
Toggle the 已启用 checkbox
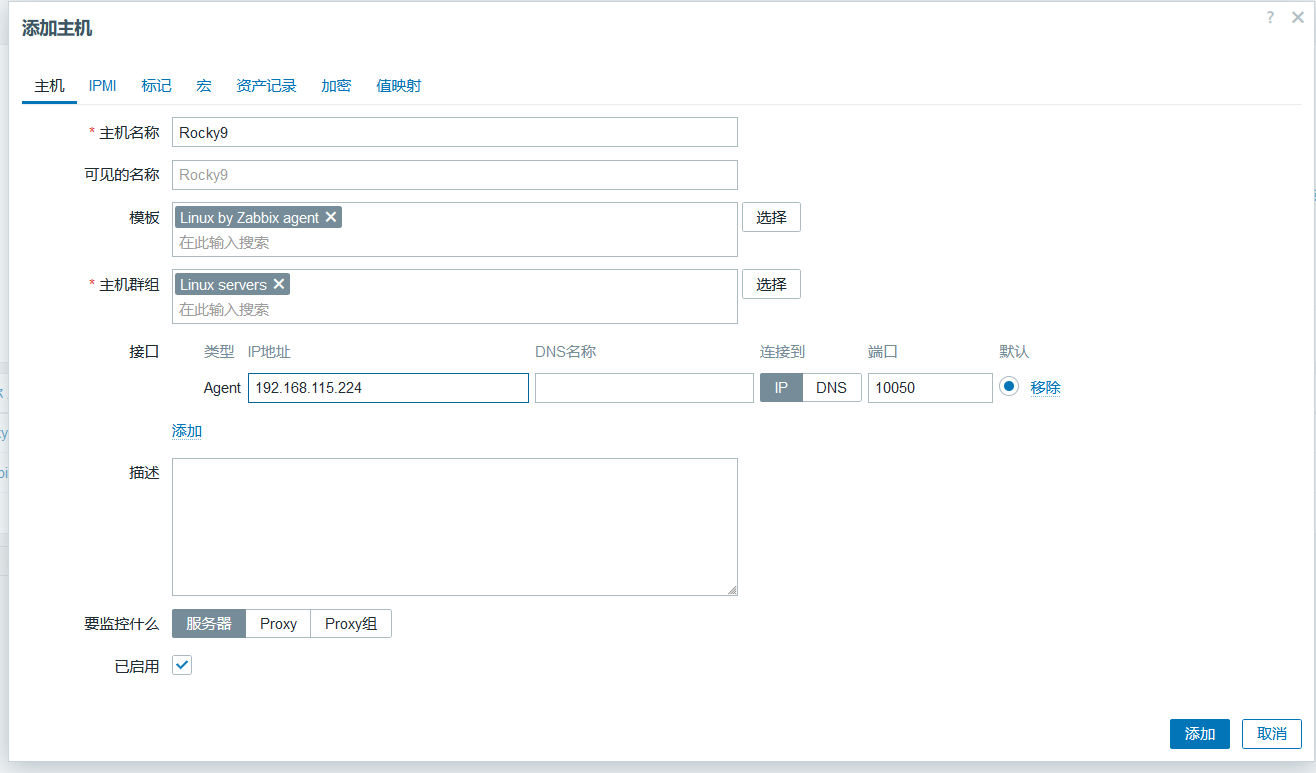182,665
